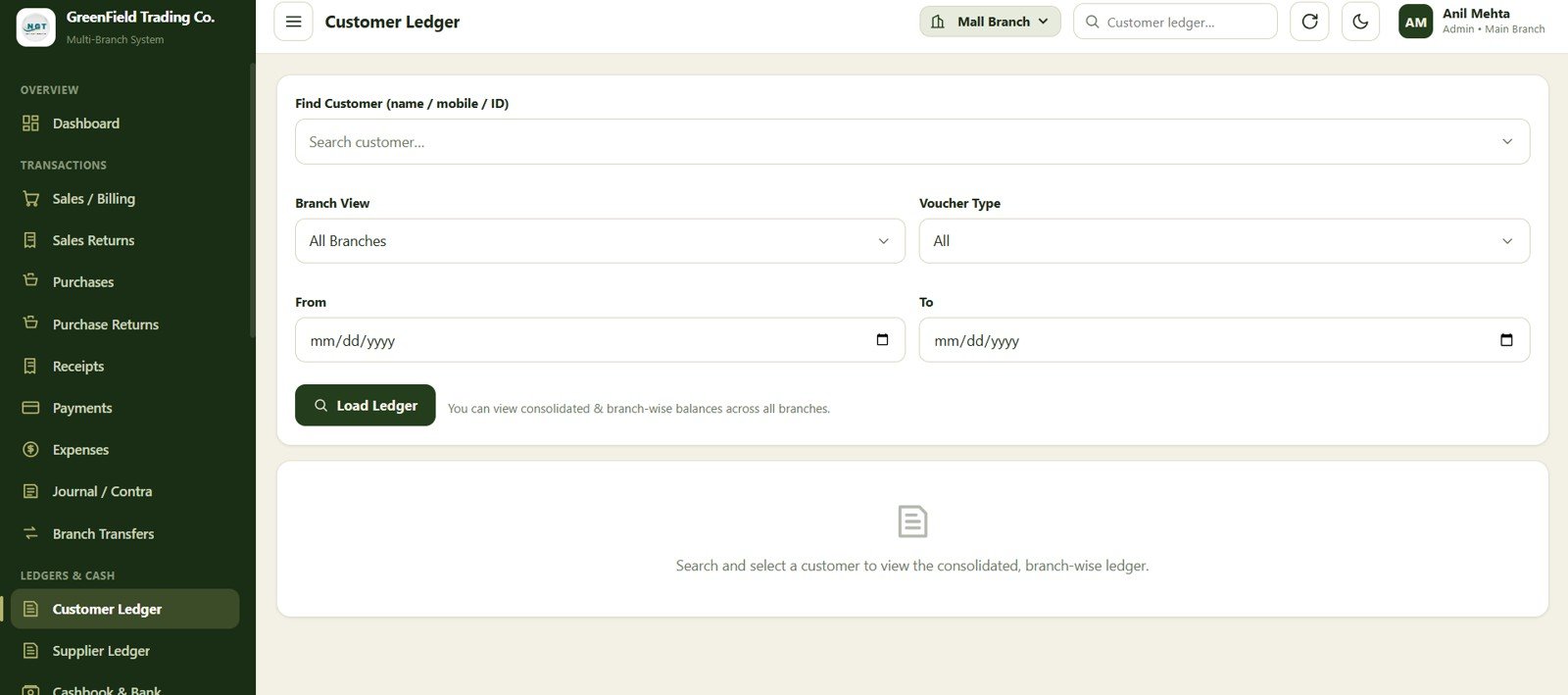Open the From date calendar picker icon
Image resolution: width=1568 pixels, height=695 pixels.
pos(882,340)
